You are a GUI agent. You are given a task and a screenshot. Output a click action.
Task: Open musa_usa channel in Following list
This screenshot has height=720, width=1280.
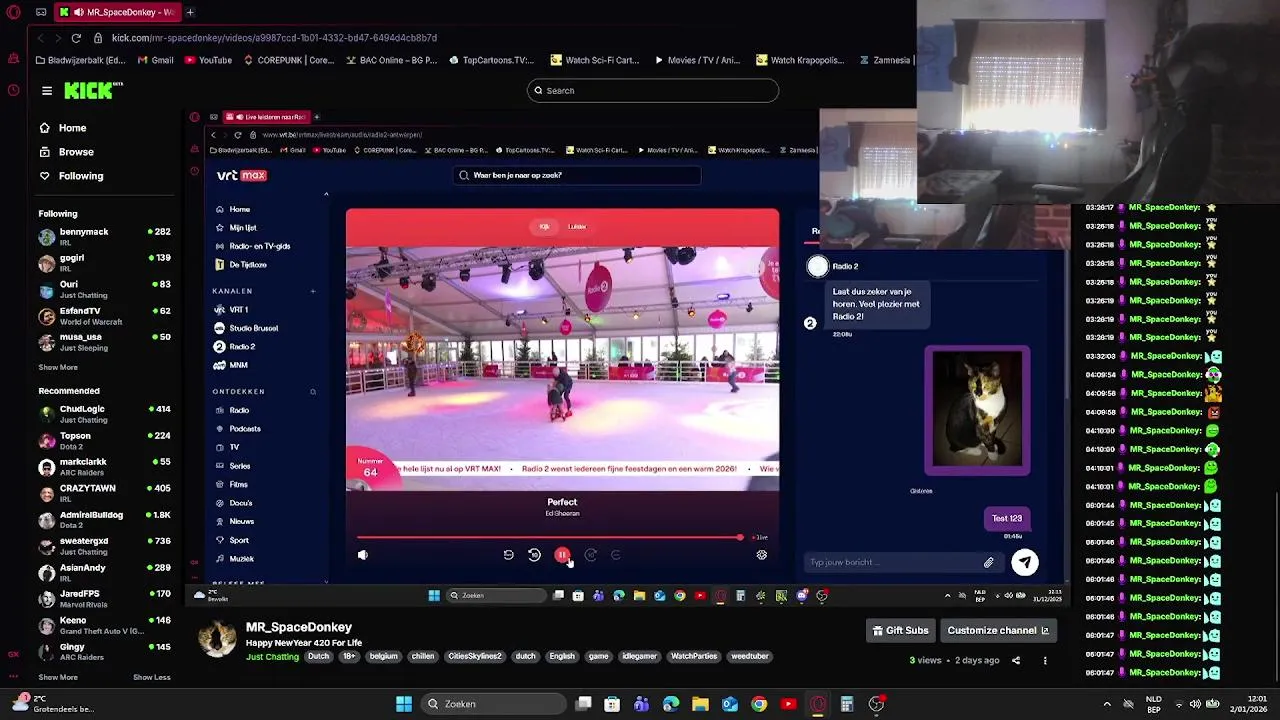104,342
